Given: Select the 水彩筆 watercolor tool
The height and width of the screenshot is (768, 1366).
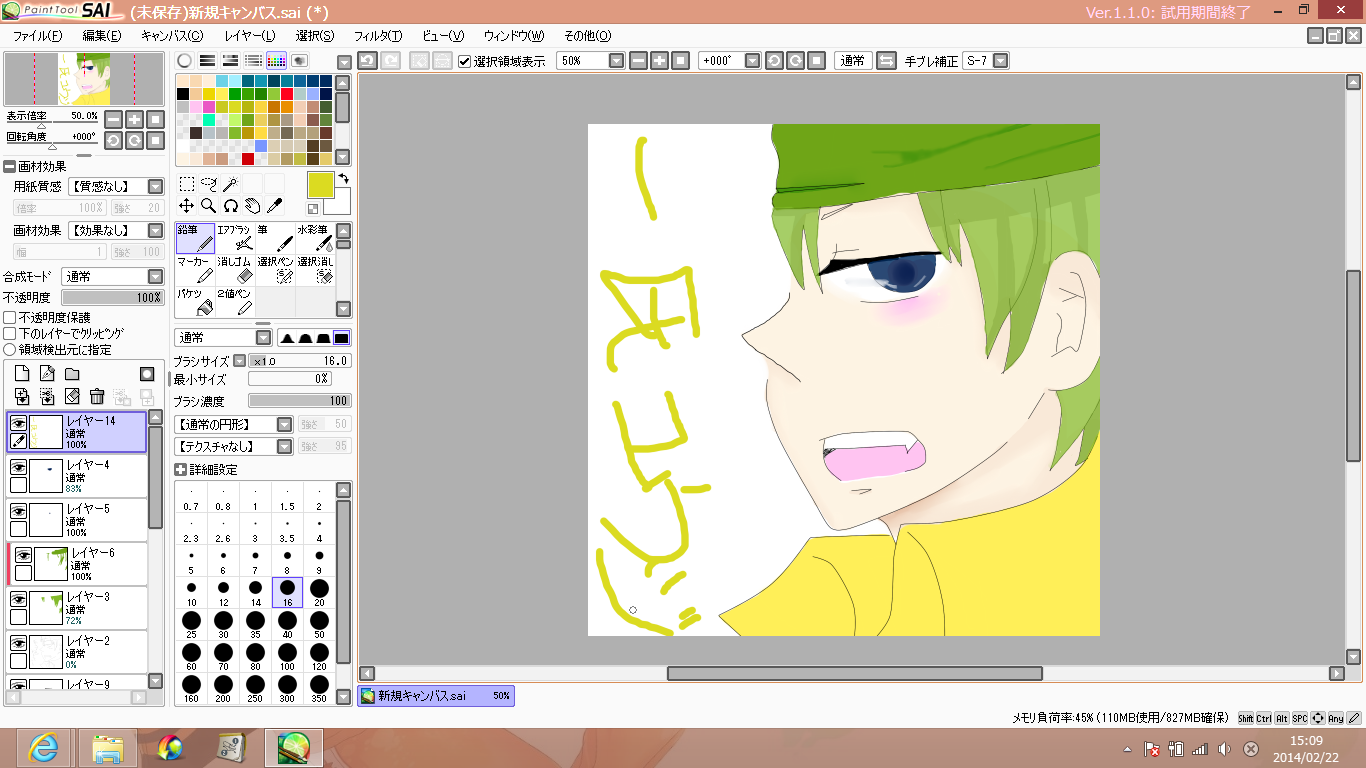Looking at the screenshot, I should click(315, 238).
